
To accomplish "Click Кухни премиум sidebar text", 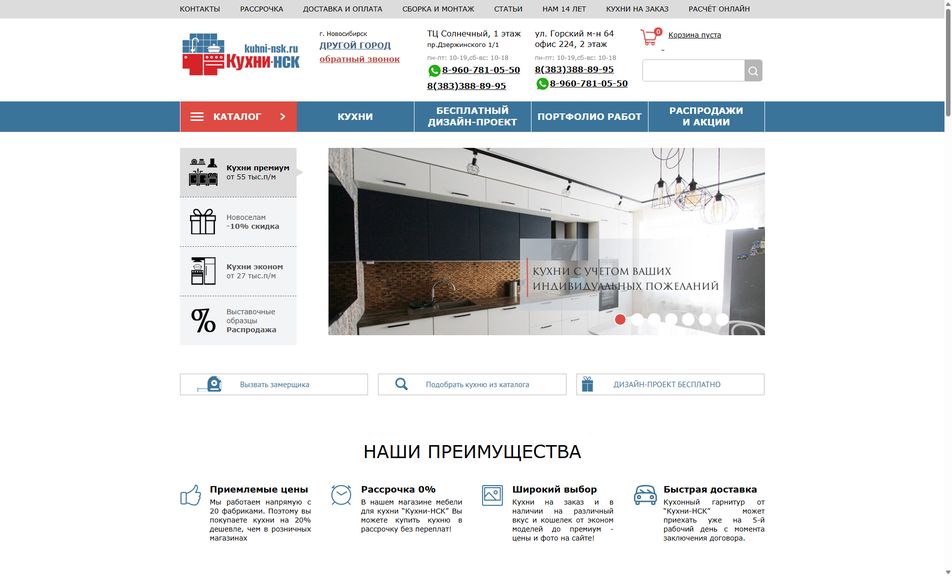I will click(257, 172).
